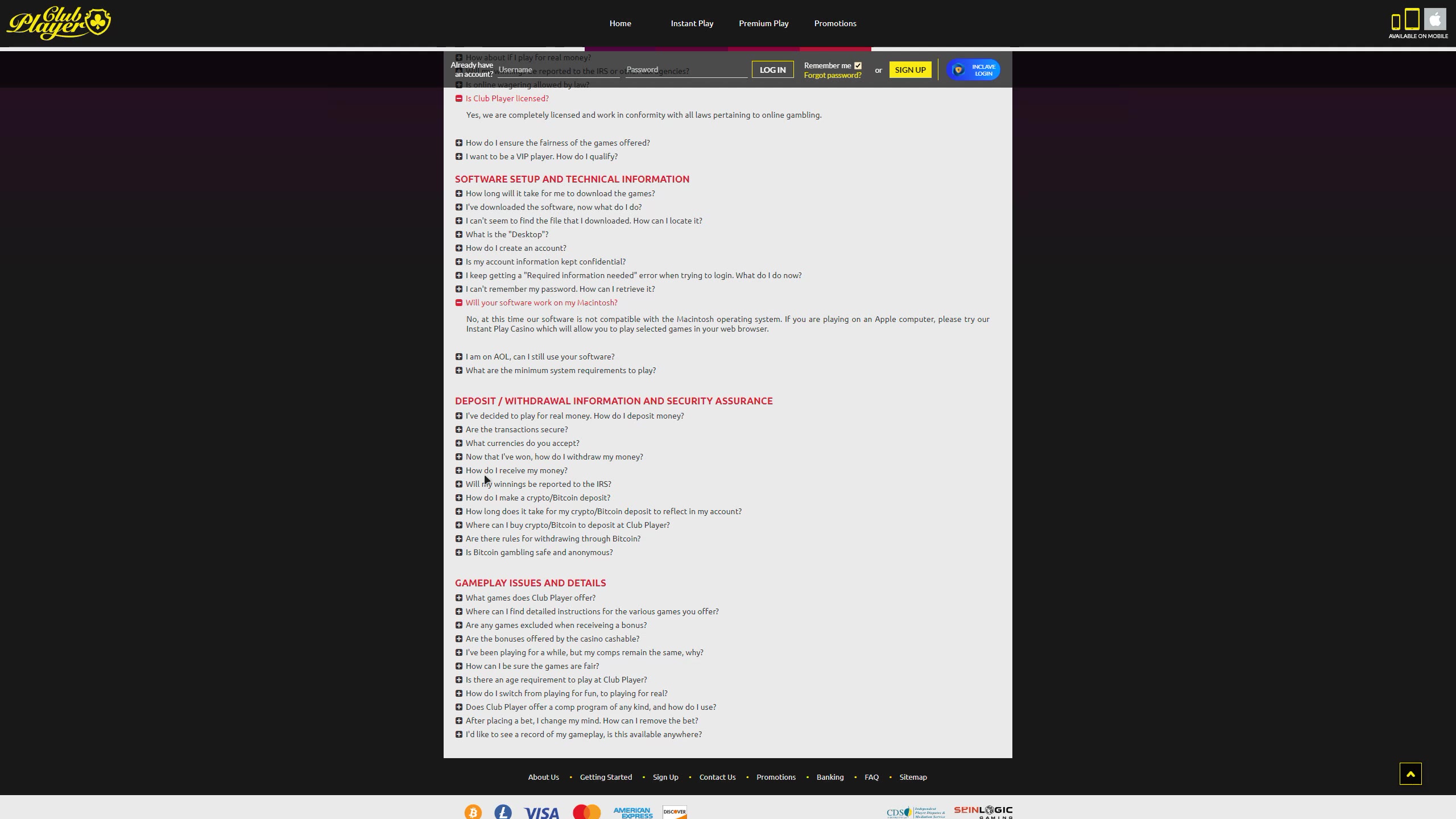The height and width of the screenshot is (819, 1456).
Task: Click the Club Player logo
Action: click(x=59, y=23)
